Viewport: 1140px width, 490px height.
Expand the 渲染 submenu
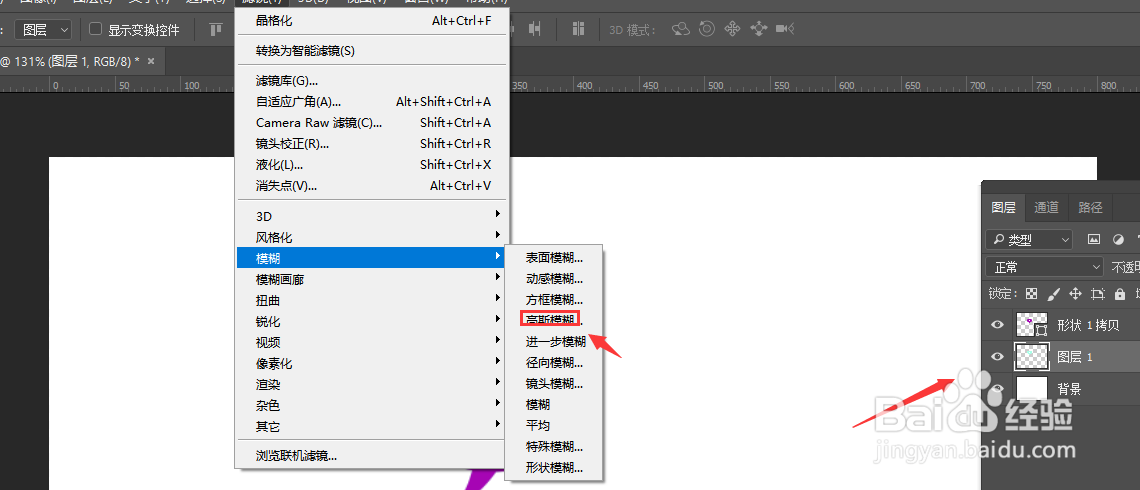pos(371,385)
